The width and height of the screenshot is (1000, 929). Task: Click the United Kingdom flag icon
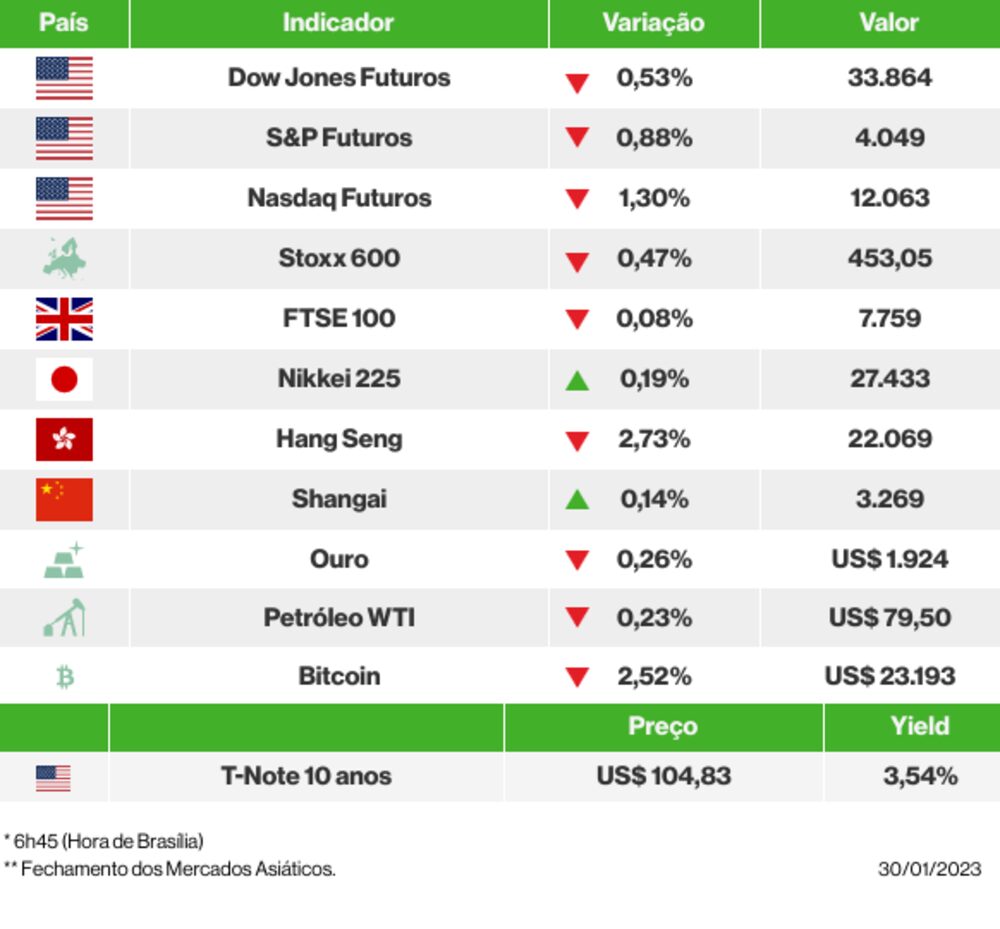tap(64, 319)
